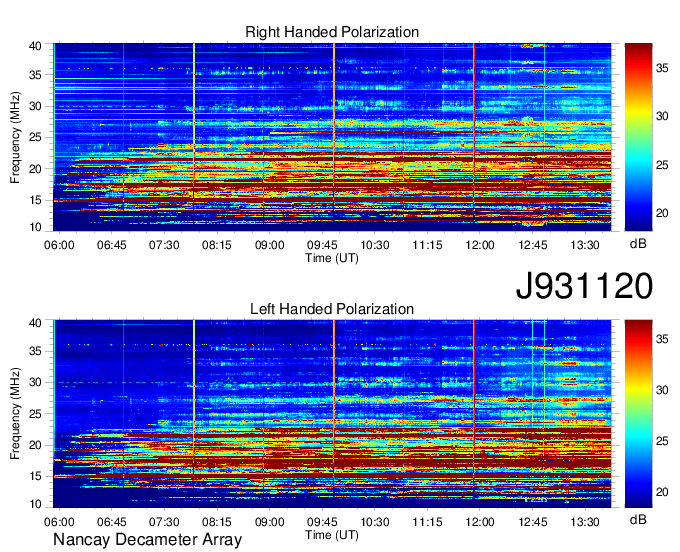680x552 pixels.
Task: Click the 20 value on the lower colorbar
Action: click(x=662, y=492)
